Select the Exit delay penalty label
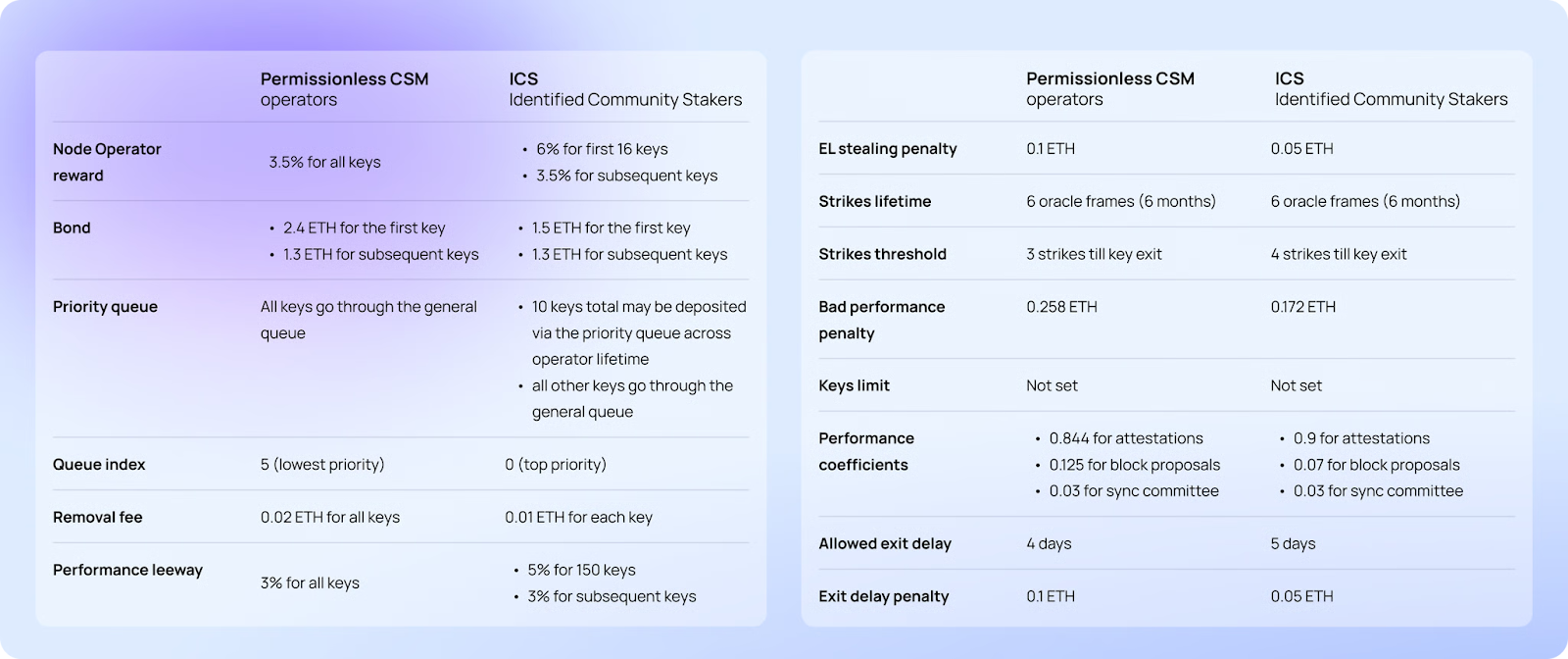Viewport: 1568px width, 659px height. (884, 596)
